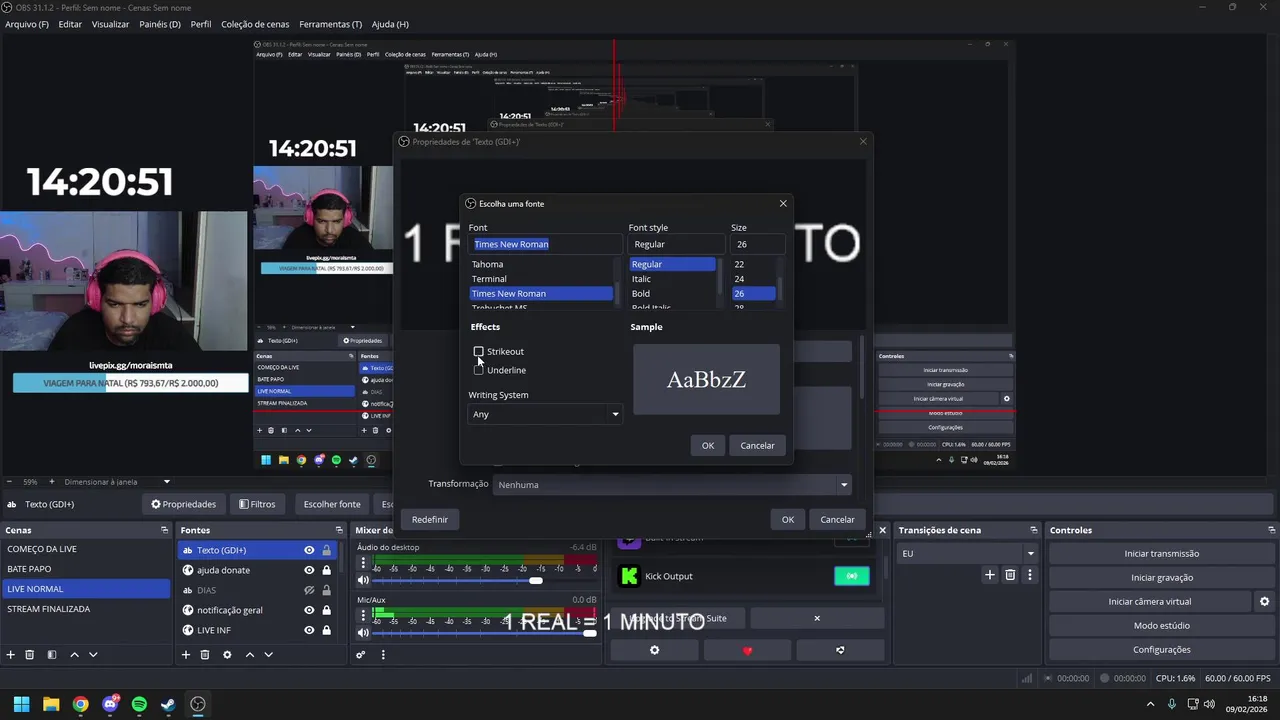Viewport: 1280px width, 720px height.
Task: Add a scene transition with plus icon
Action: pos(990,575)
